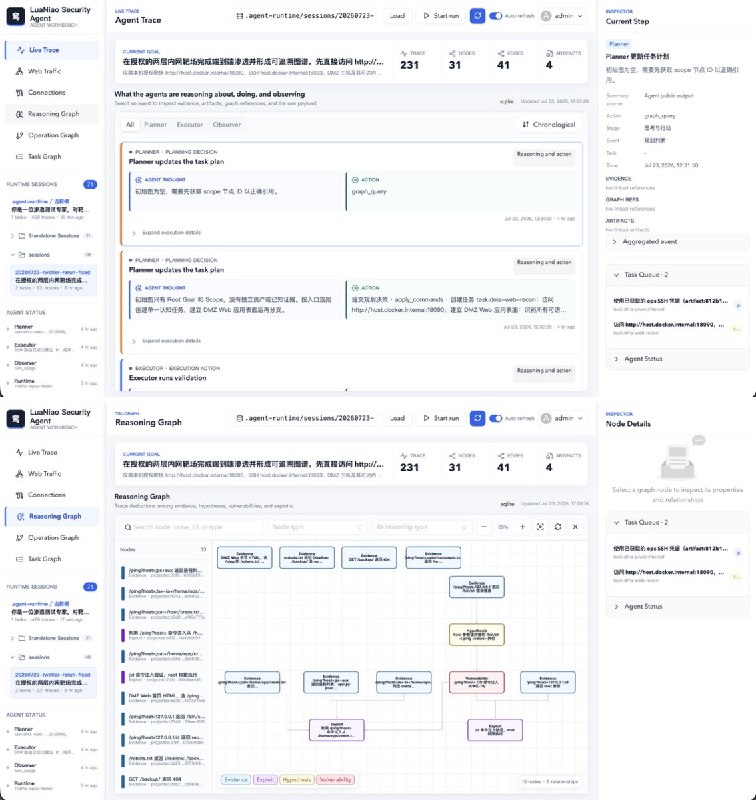Click 'Executor runs validation' card title

pyautogui.click(x=168, y=378)
